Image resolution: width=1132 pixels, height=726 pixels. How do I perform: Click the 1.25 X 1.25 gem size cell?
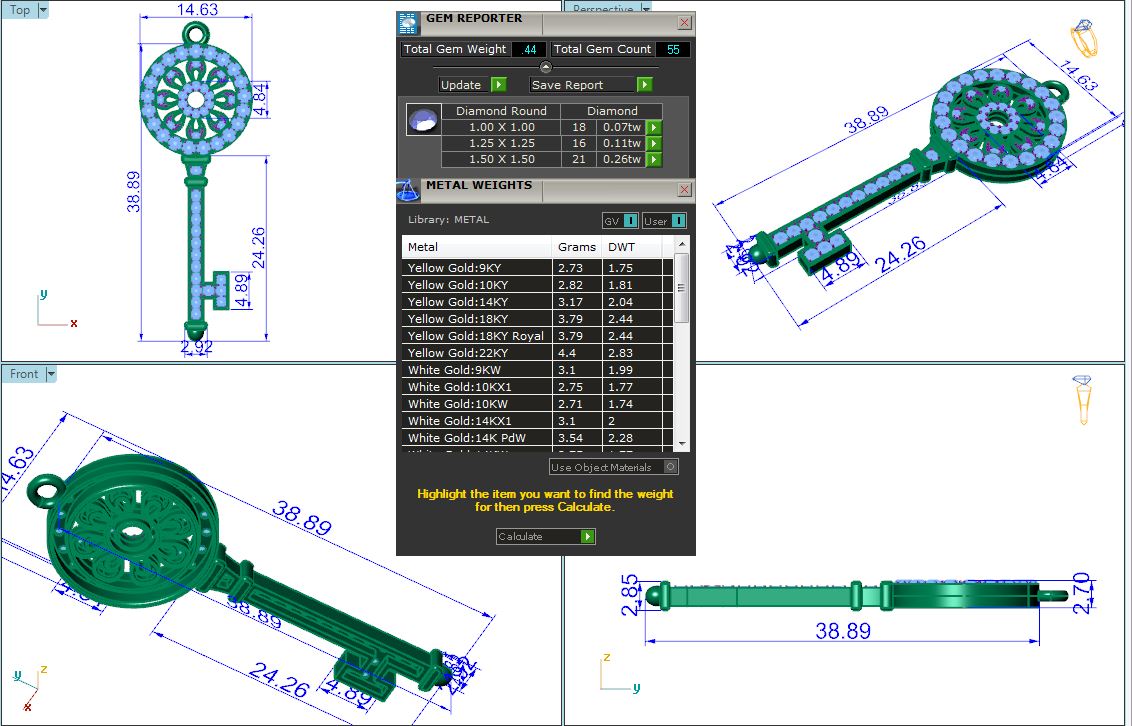click(x=501, y=143)
